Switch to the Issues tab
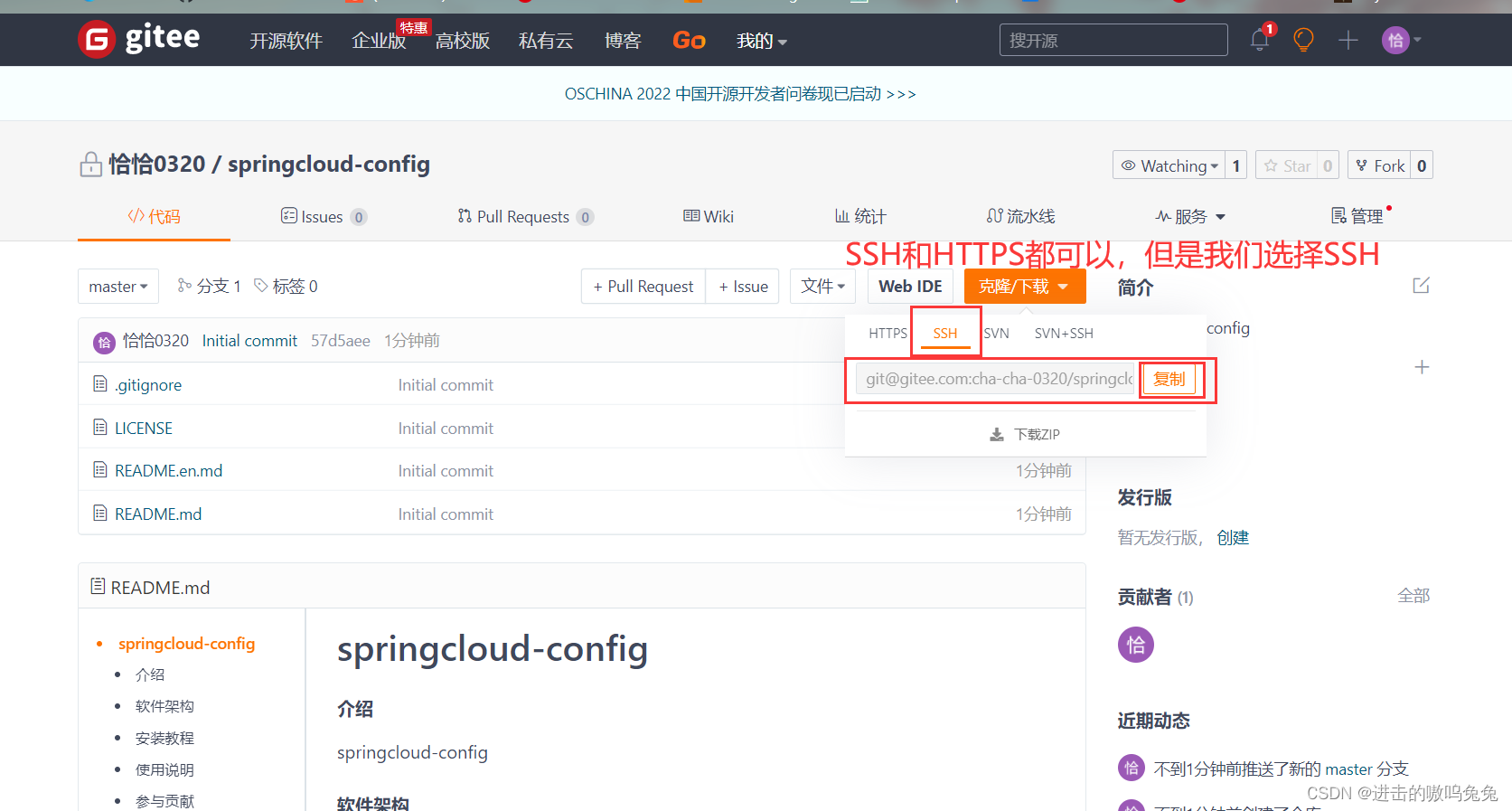Viewport: 1512px width, 811px height. pyautogui.click(x=324, y=216)
